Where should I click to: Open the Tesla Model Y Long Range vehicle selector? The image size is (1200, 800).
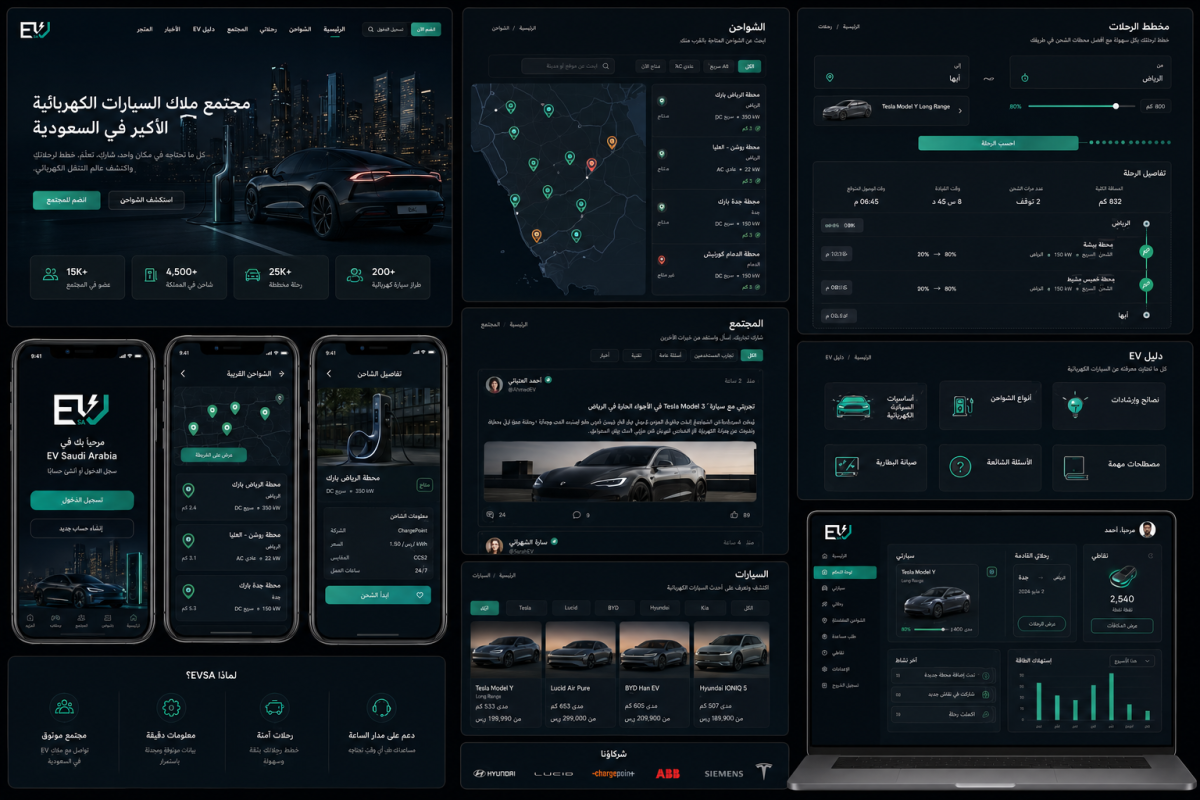892,109
